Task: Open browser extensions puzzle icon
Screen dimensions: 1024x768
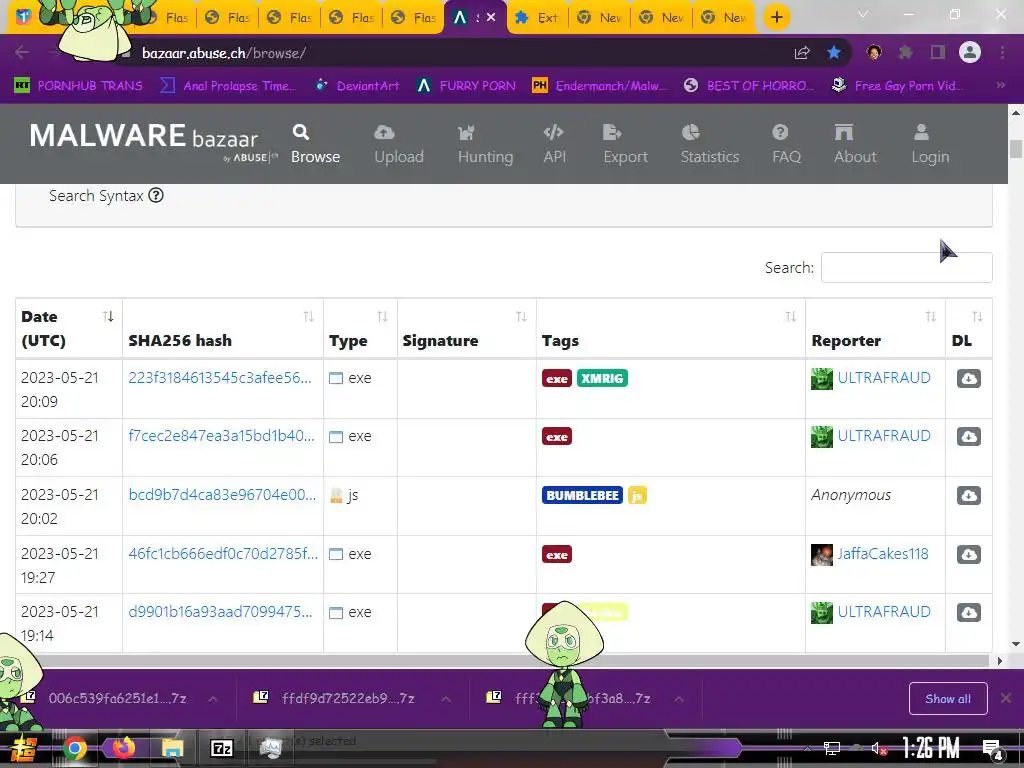Action: click(905, 52)
